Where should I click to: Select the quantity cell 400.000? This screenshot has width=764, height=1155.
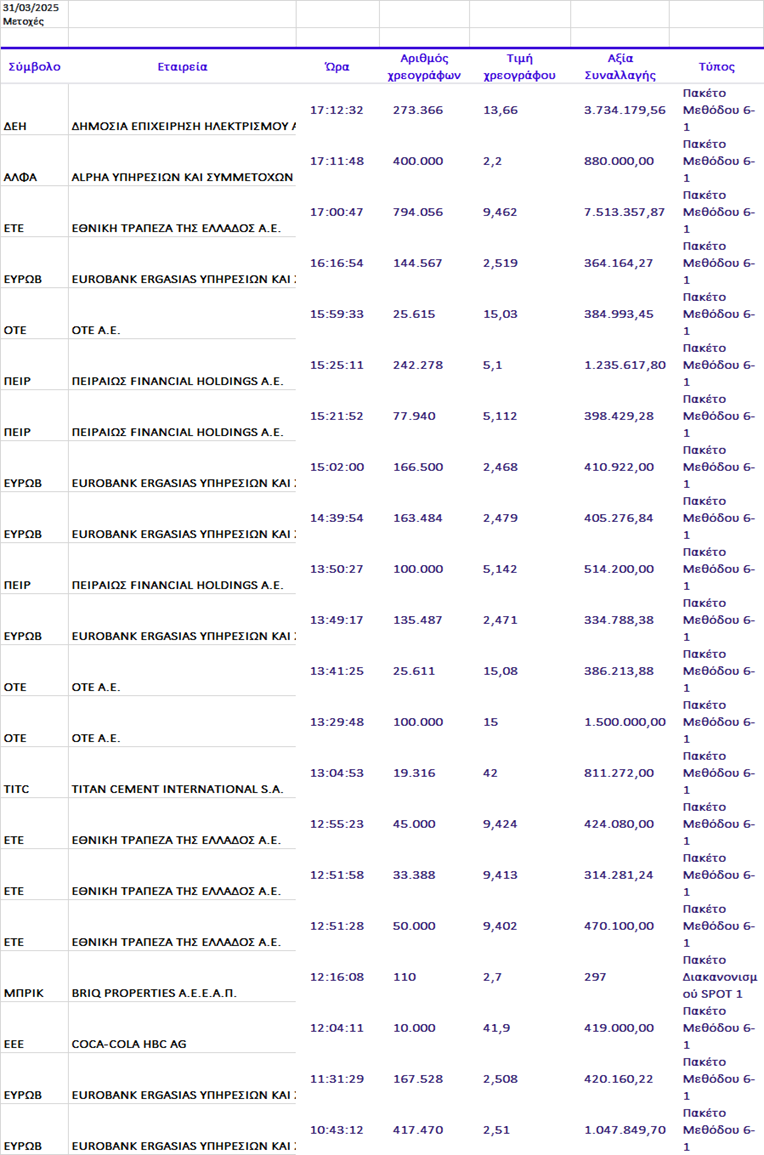(x=418, y=161)
